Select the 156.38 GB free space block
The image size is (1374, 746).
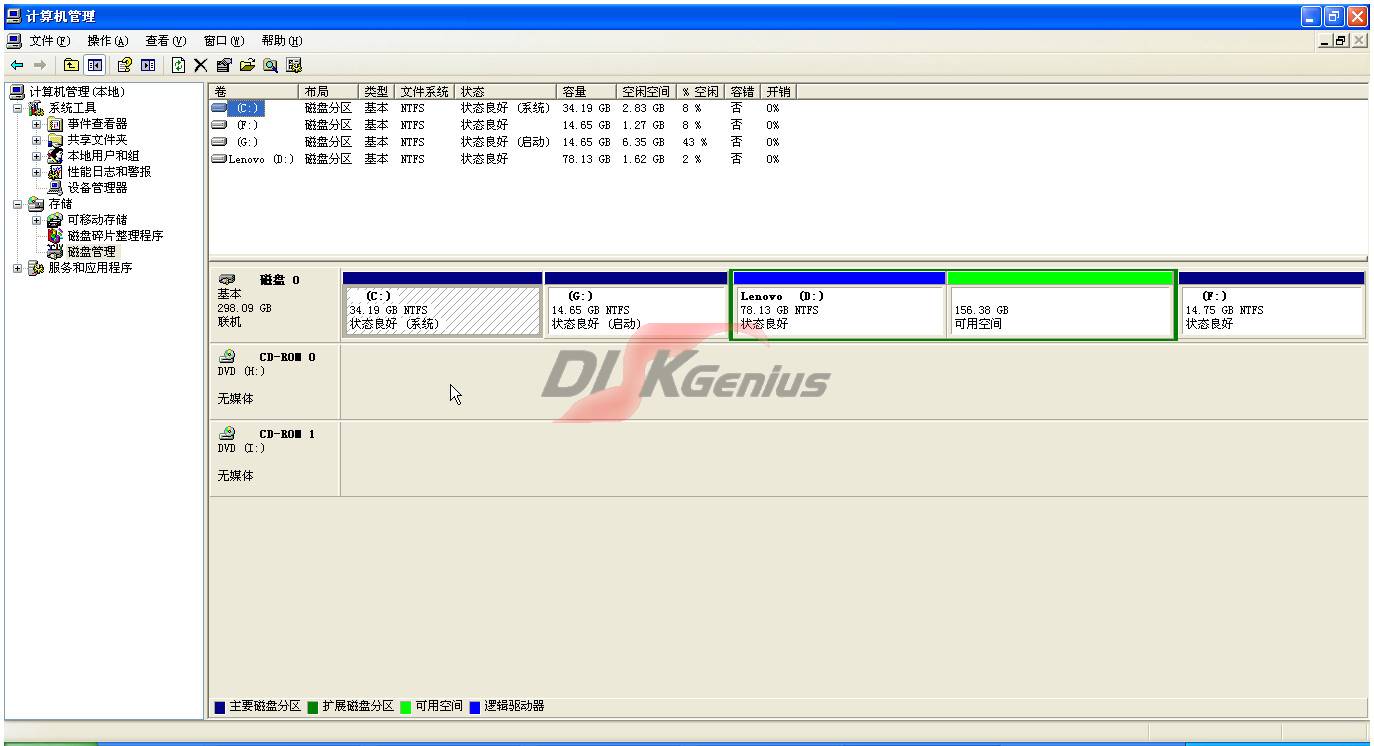coord(1060,311)
